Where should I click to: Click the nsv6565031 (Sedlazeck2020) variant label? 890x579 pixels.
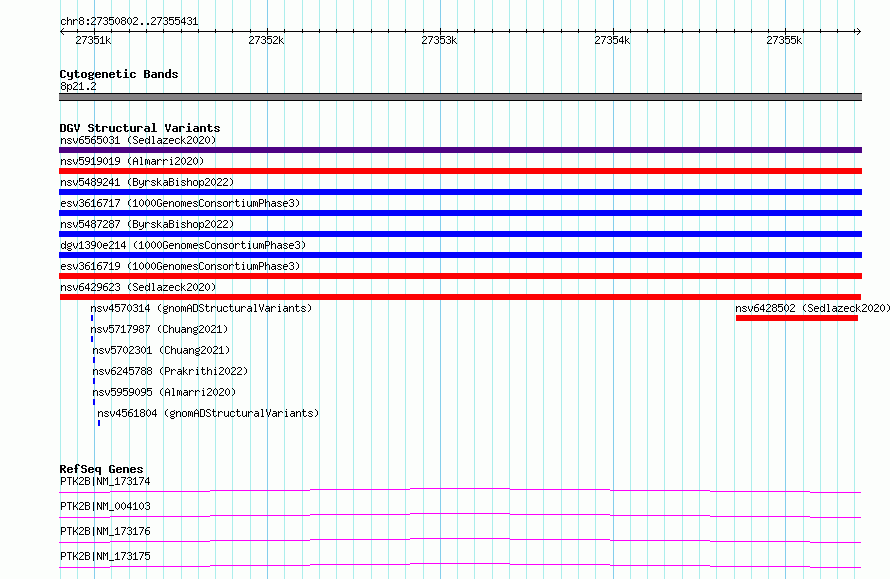[x=138, y=140]
